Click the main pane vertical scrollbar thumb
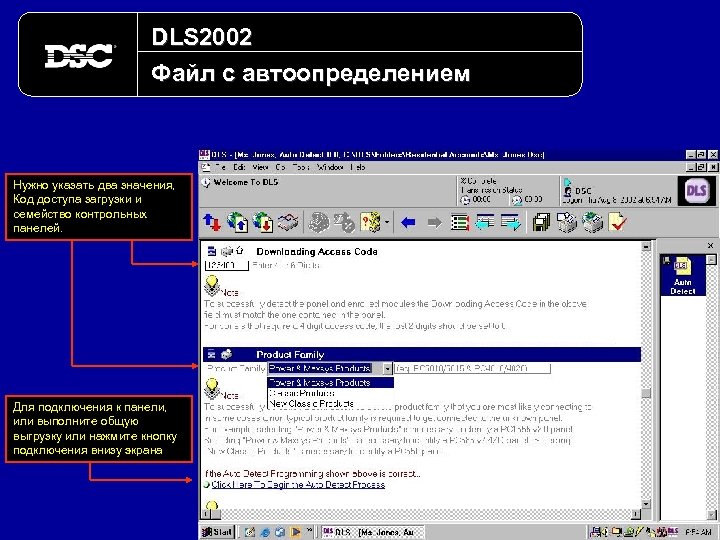This screenshot has height=540, width=720. 646,394
